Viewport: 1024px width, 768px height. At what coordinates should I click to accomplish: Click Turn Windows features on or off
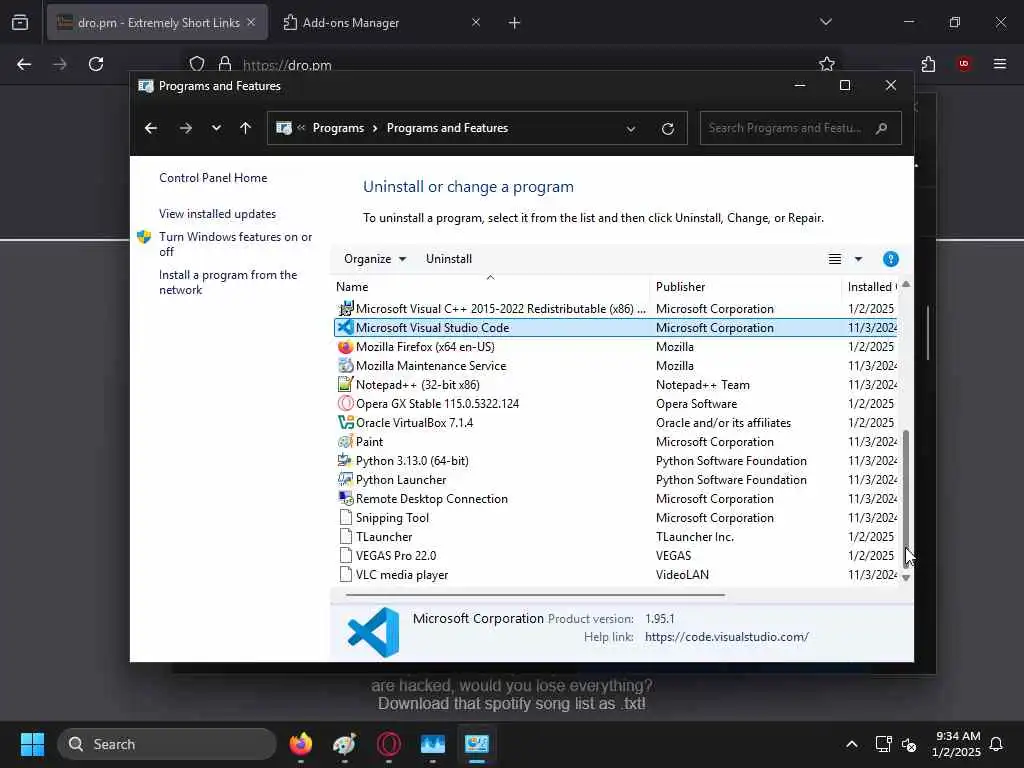235,244
